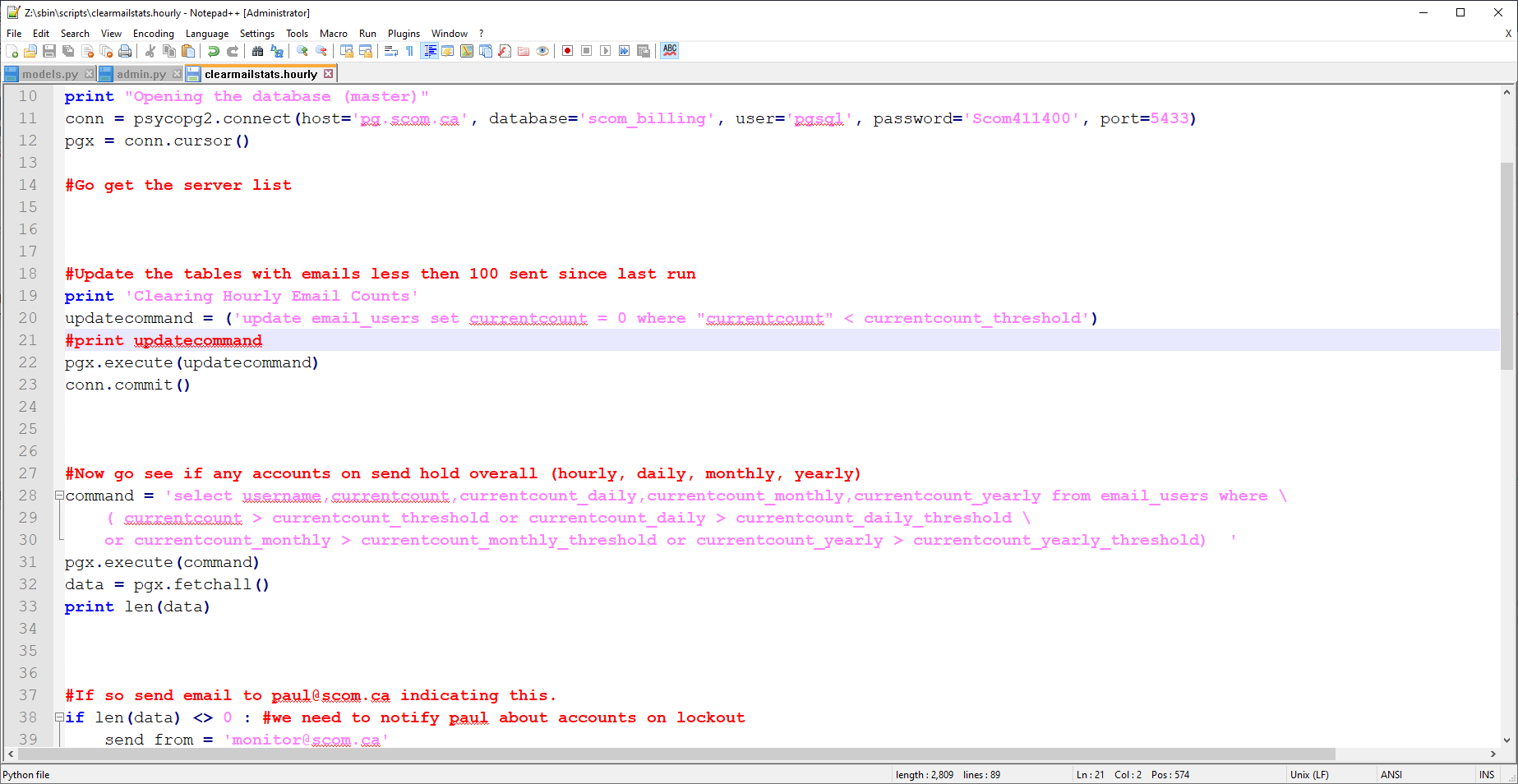Start recording a macro
Image resolution: width=1518 pixels, height=784 pixels.
(x=567, y=50)
